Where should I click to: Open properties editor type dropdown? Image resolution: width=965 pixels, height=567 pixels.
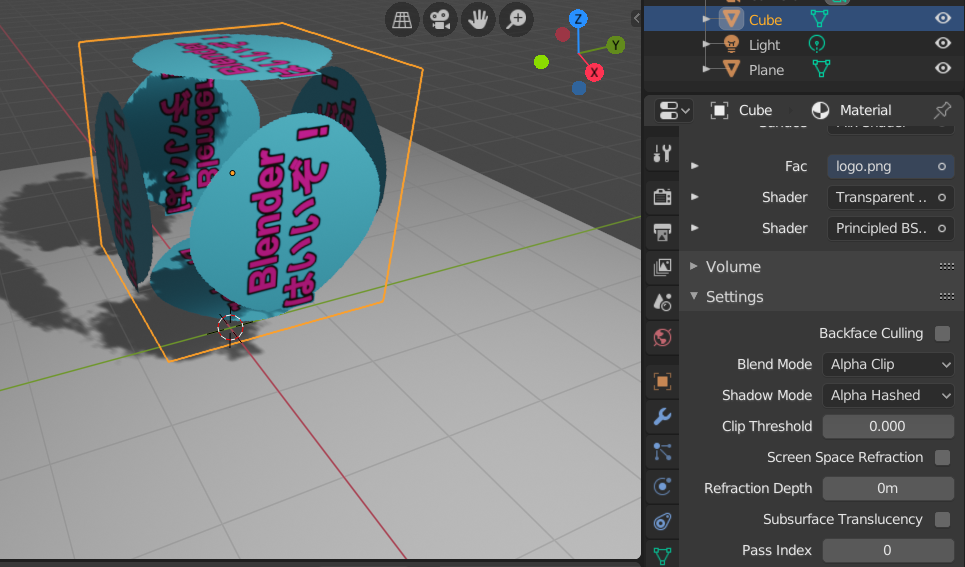pos(674,111)
